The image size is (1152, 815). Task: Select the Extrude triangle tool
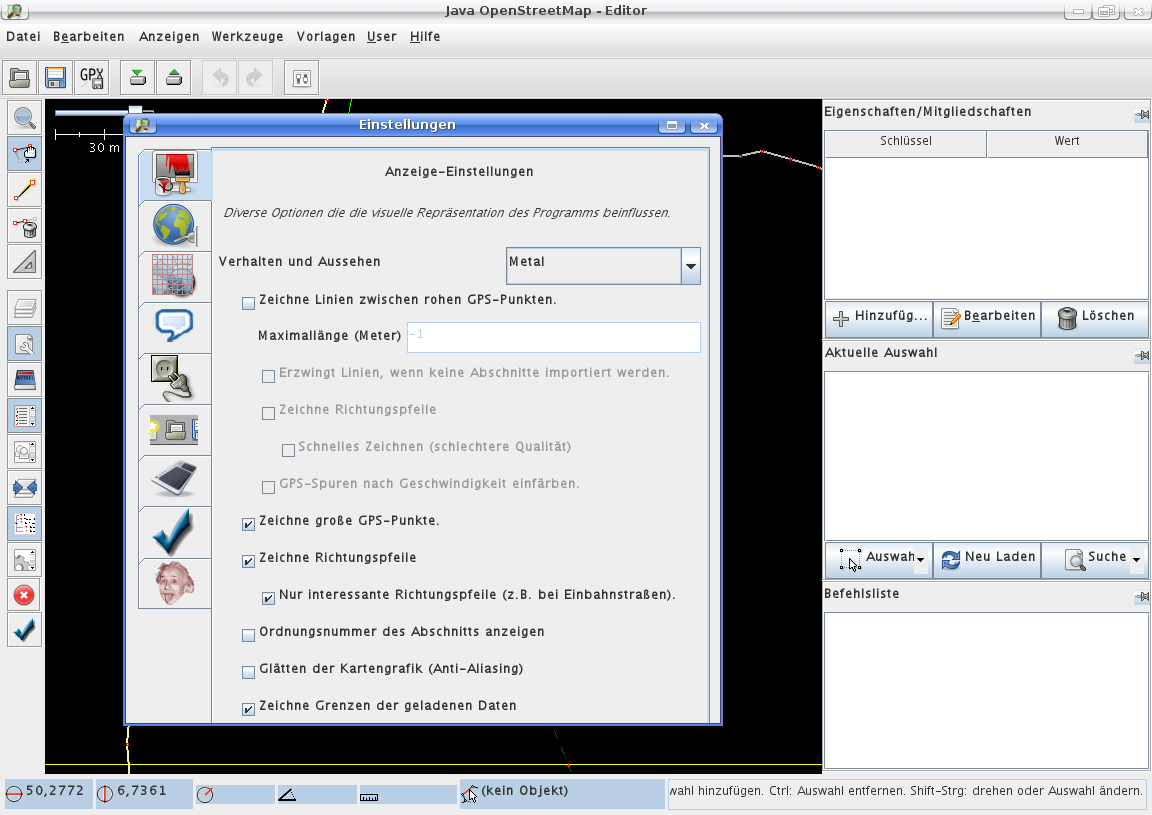point(24,262)
